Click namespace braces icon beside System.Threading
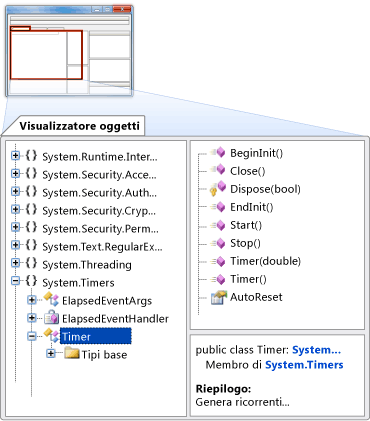The height and width of the screenshot is (421, 370). click(31, 264)
